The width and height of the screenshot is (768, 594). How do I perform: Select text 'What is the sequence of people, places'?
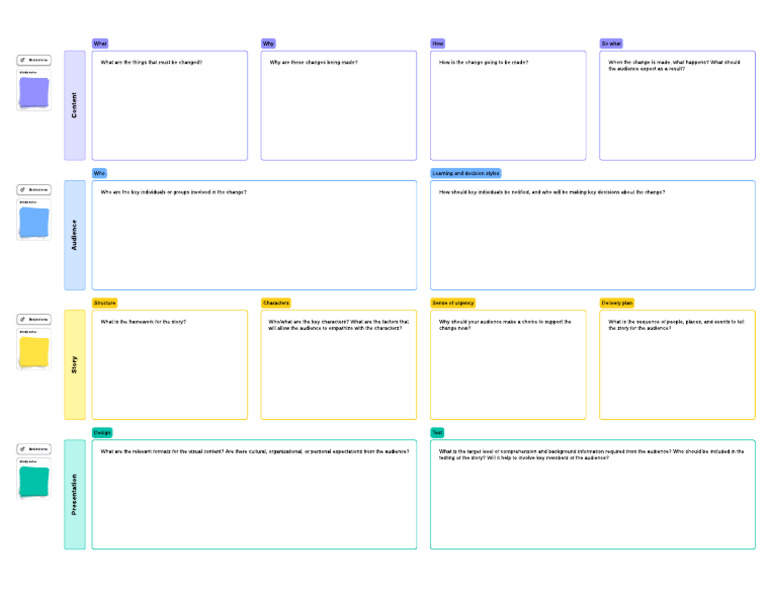click(x=655, y=322)
